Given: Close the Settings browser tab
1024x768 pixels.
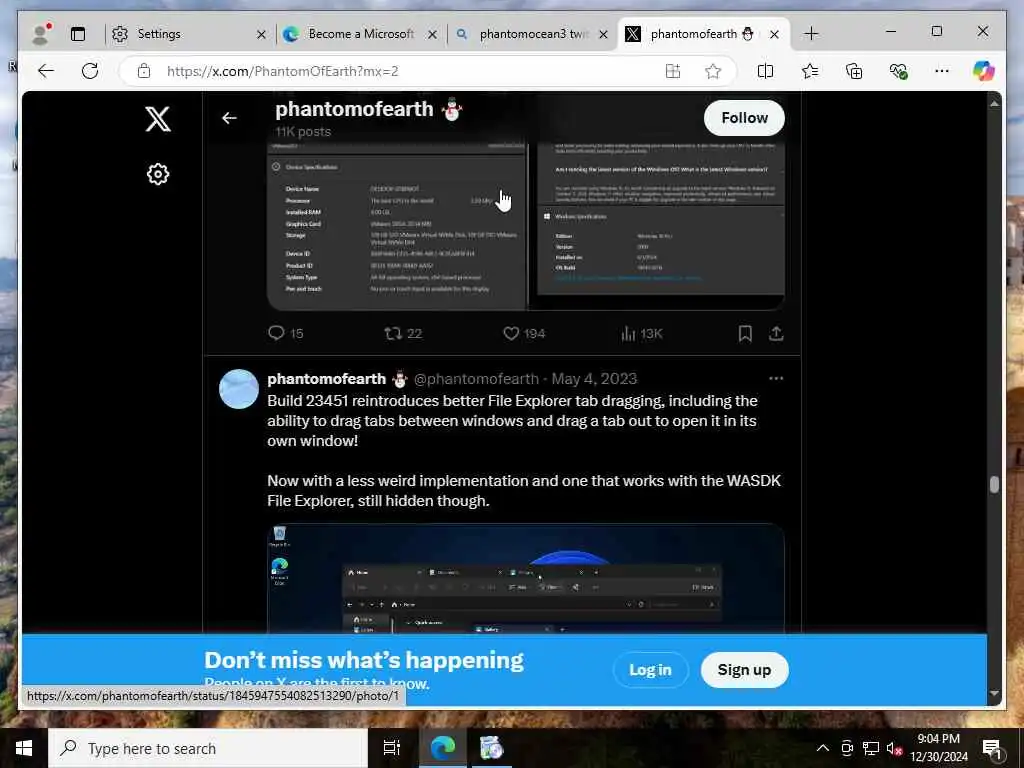Looking at the screenshot, I should pos(261,35).
